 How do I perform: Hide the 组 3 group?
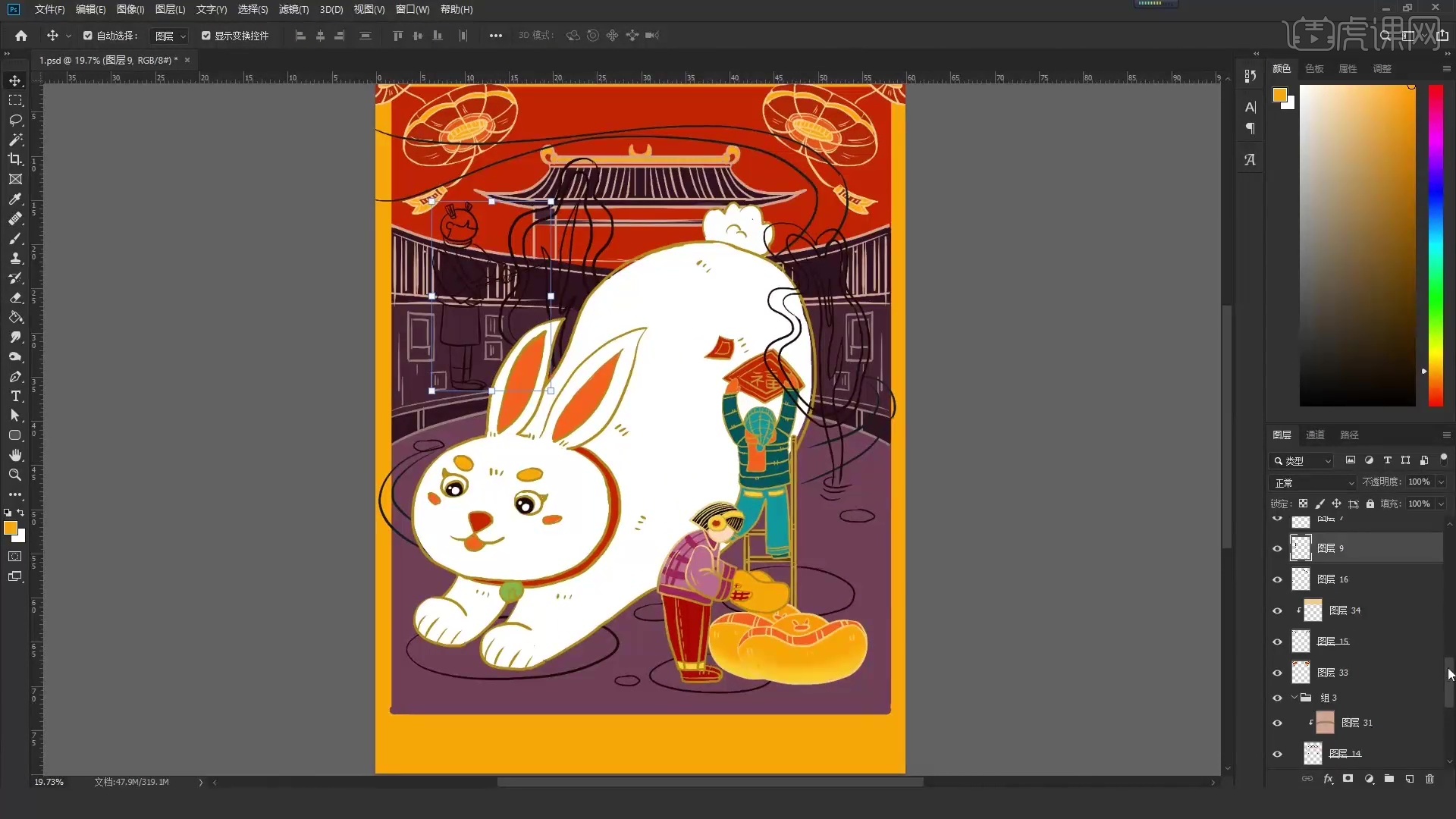[x=1277, y=698]
